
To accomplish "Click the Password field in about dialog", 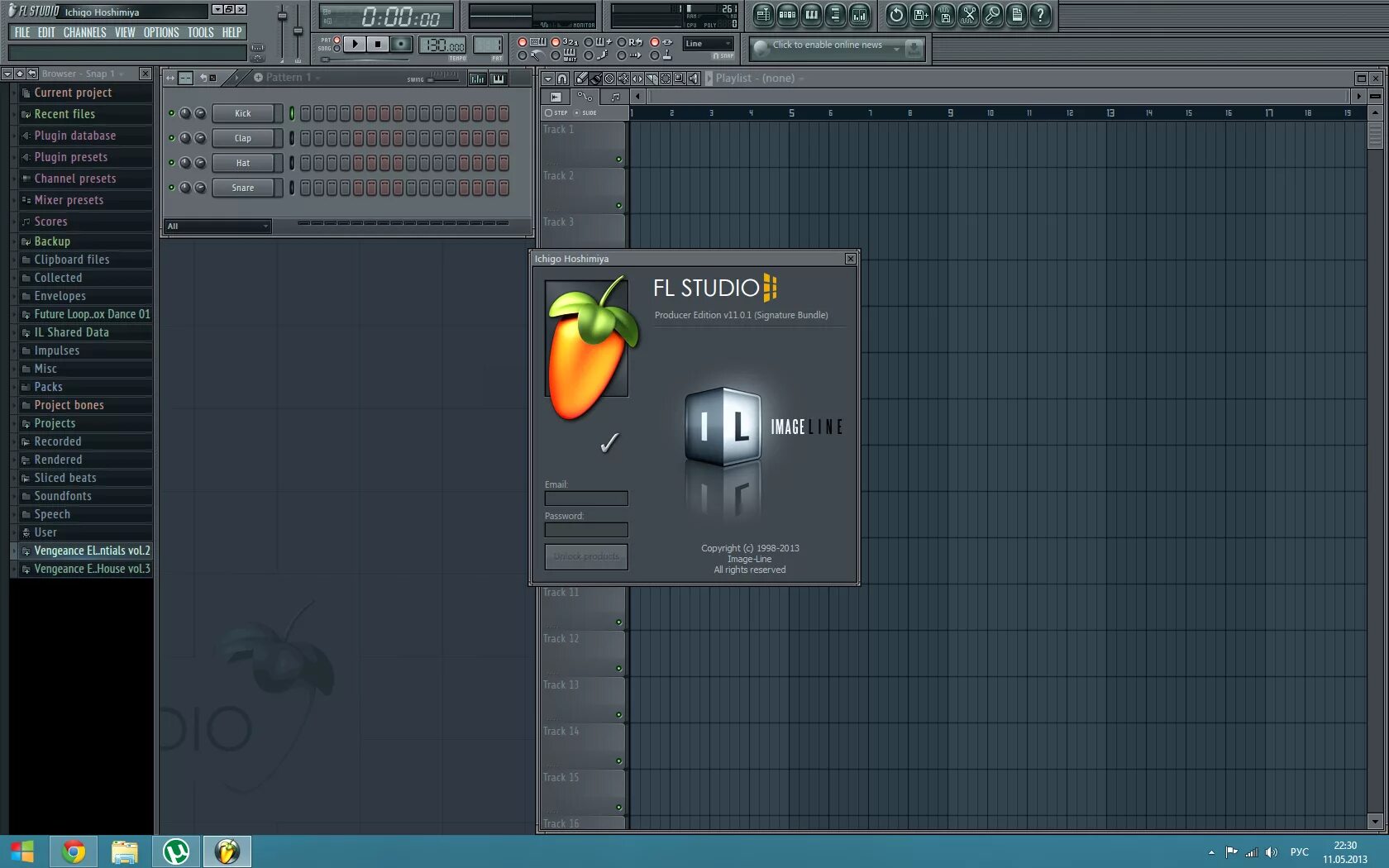I will pos(586,530).
